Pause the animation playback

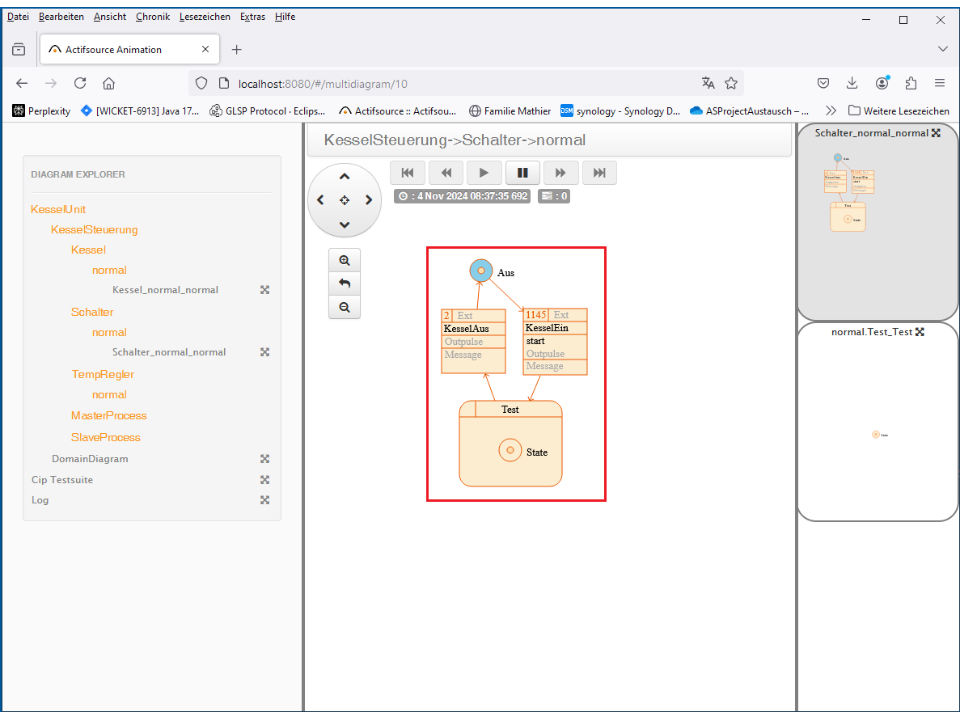[522, 173]
